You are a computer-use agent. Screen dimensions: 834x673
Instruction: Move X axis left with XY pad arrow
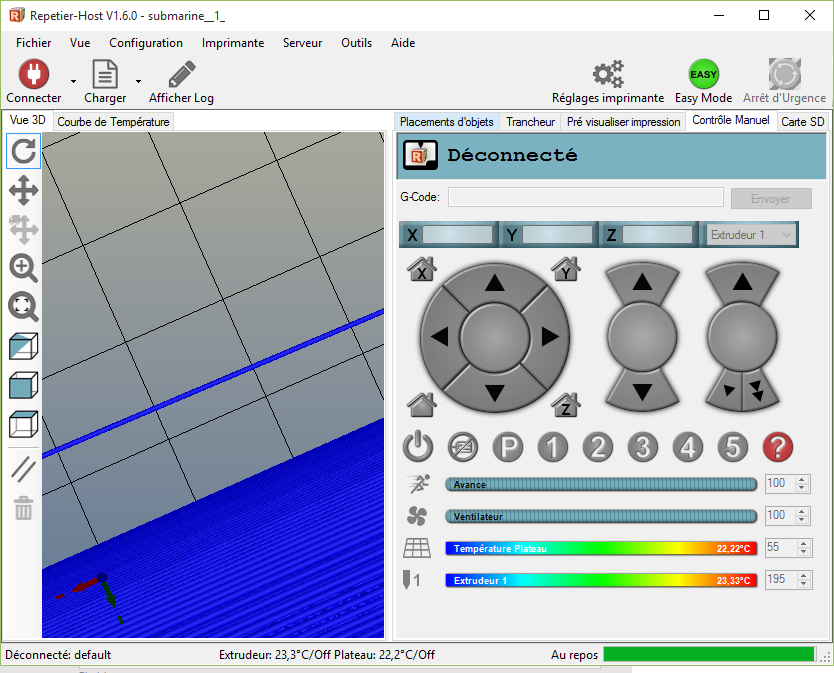pyautogui.click(x=439, y=336)
